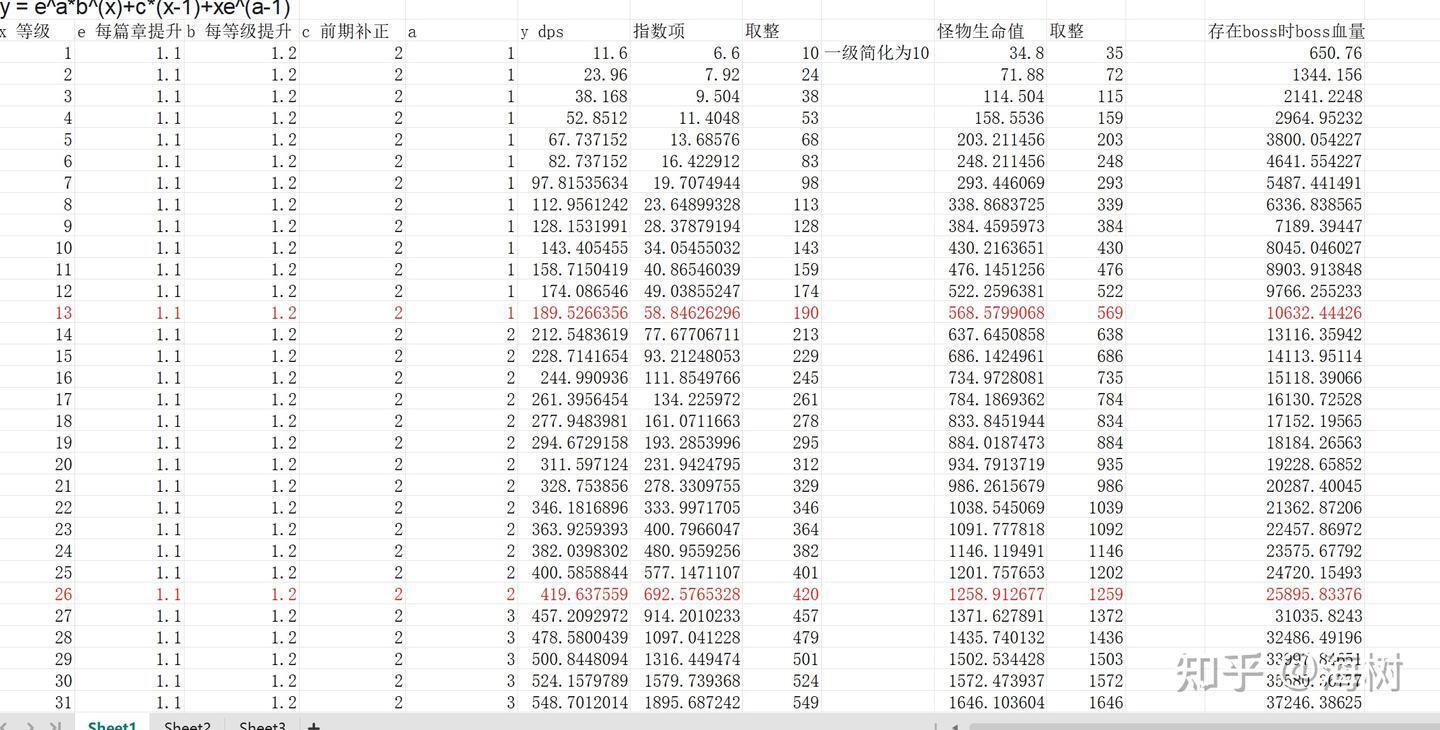The width and height of the screenshot is (1440, 730).
Task: Select the Sheet3 worksheet tab
Action: [262, 724]
